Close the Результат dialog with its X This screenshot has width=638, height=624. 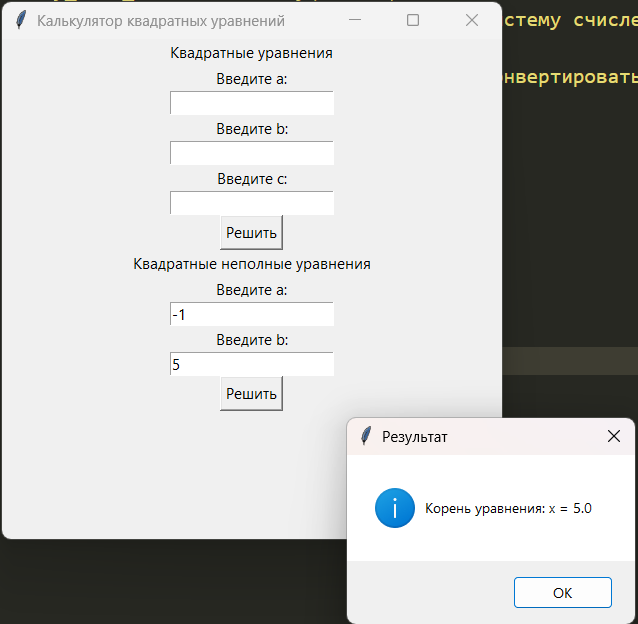pyautogui.click(x=614, y=436)
